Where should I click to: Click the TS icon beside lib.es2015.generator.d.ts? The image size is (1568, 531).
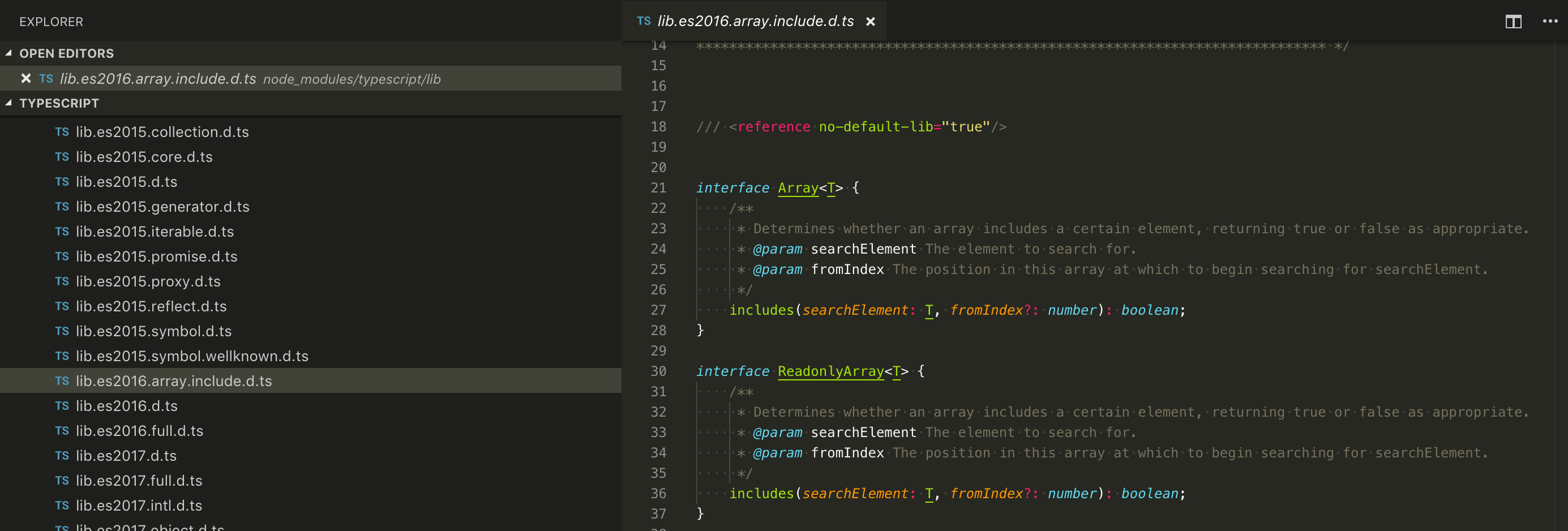62,207
